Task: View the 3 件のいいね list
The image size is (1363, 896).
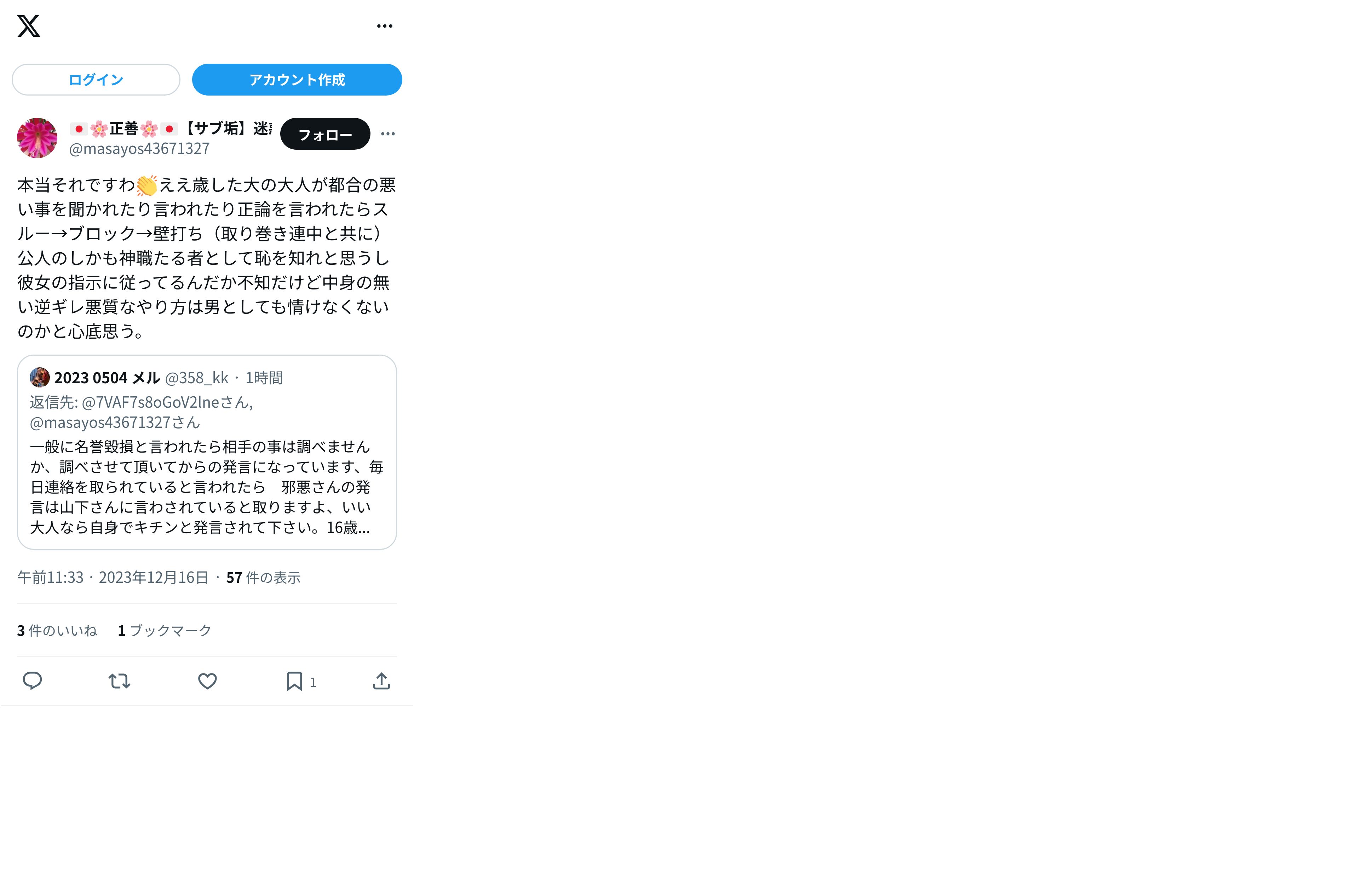Action: (57, 631)
